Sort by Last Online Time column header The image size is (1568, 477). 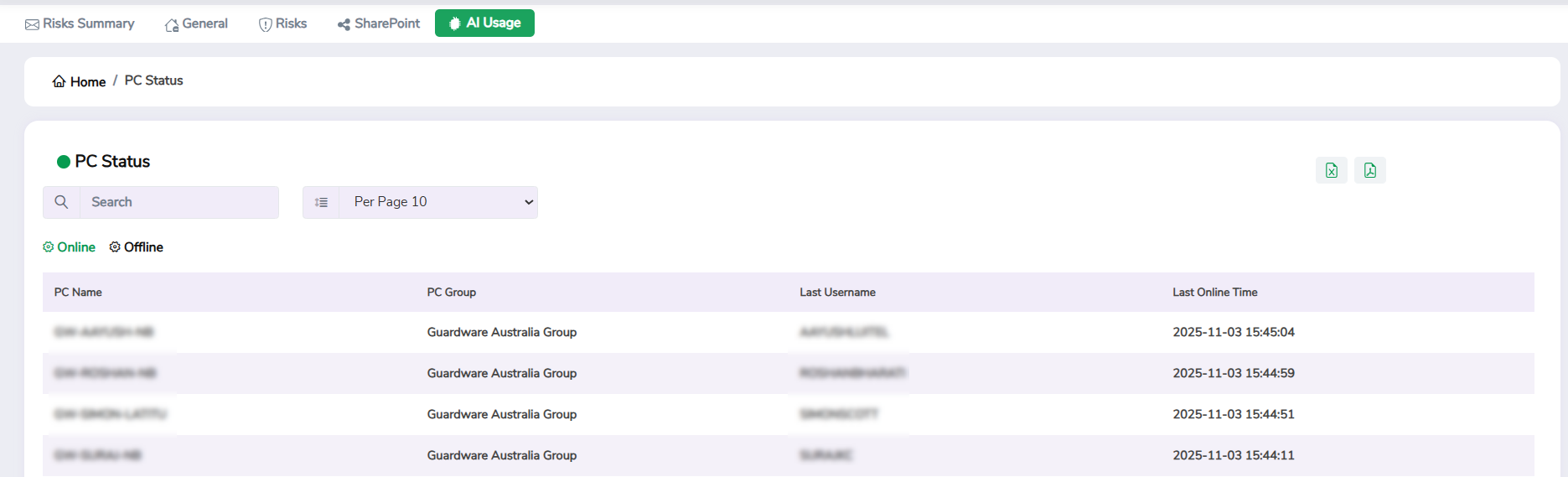(x=1214, y=292)
